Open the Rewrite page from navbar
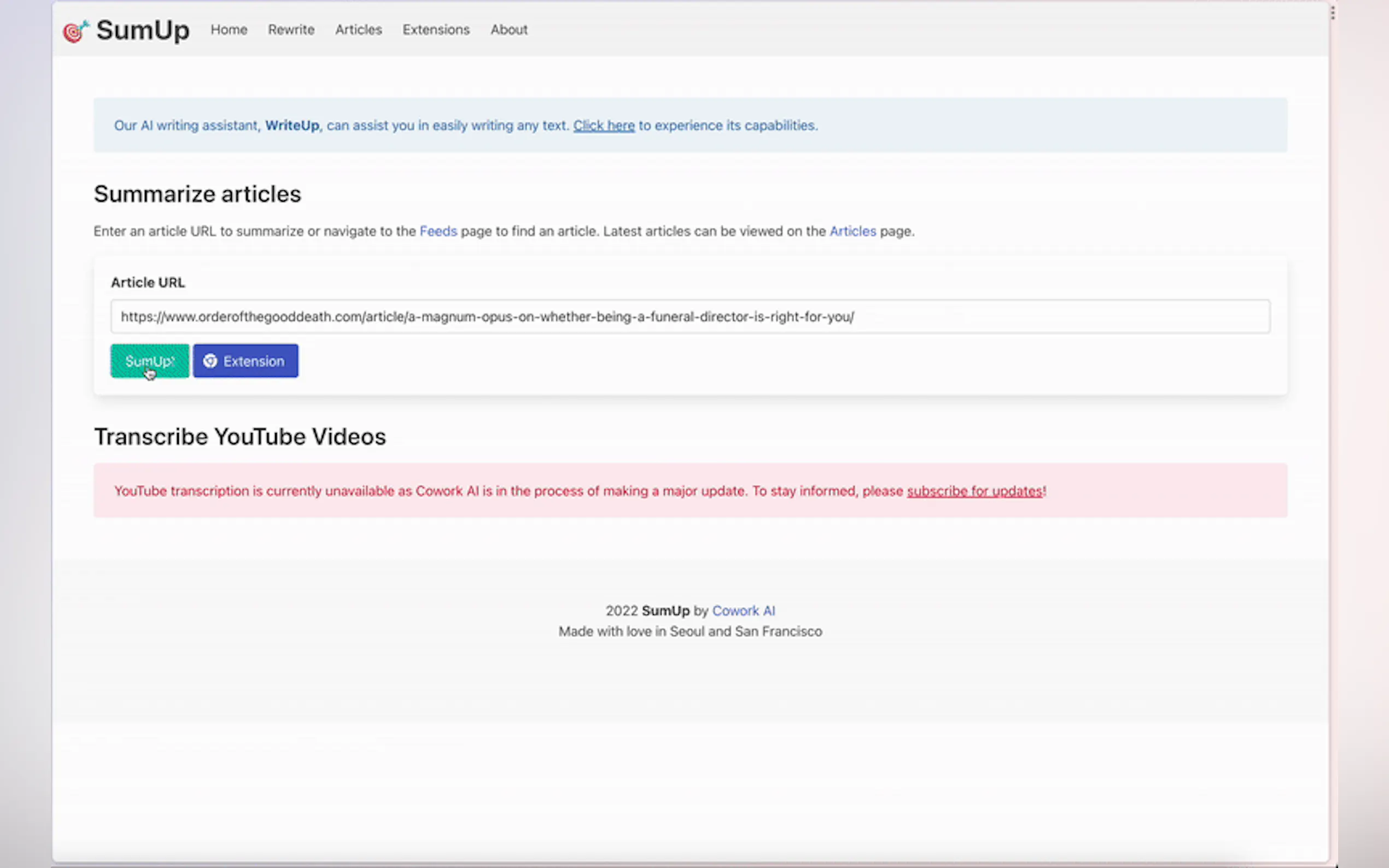The image size is (1389, 868). pyautogui.click(x=291, y=30)
